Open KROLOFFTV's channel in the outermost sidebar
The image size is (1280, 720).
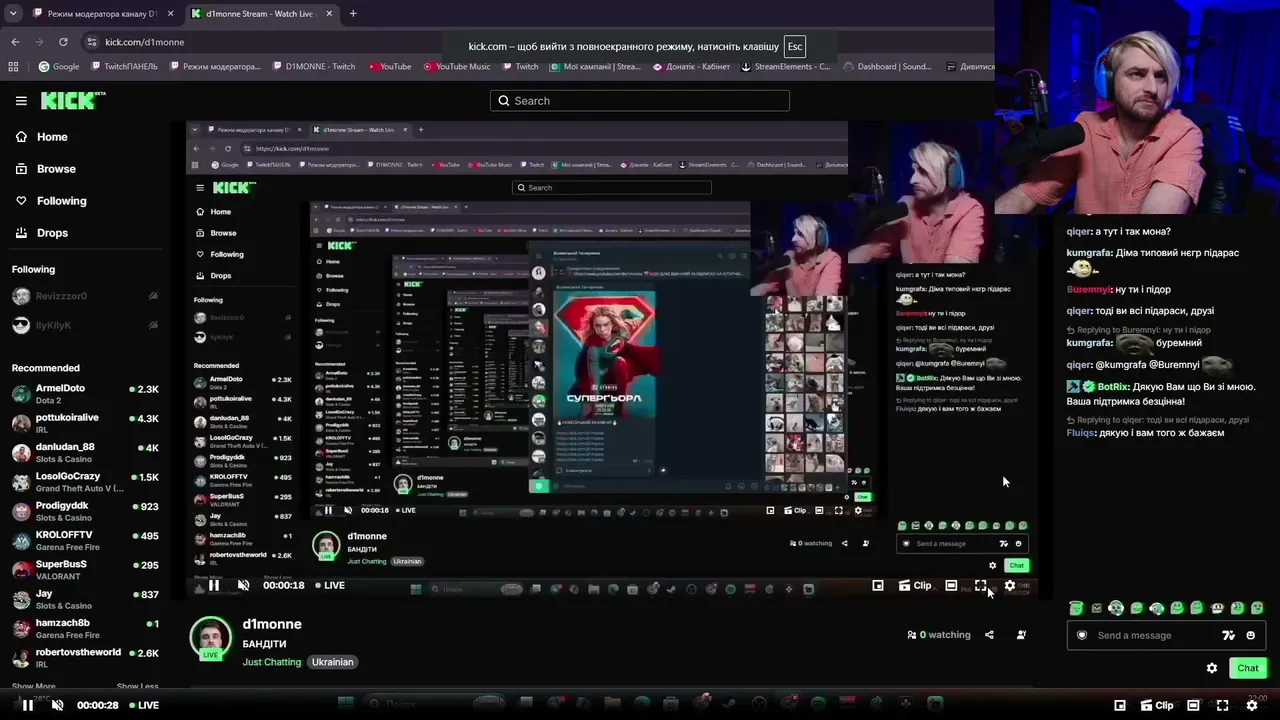point(85,541)
